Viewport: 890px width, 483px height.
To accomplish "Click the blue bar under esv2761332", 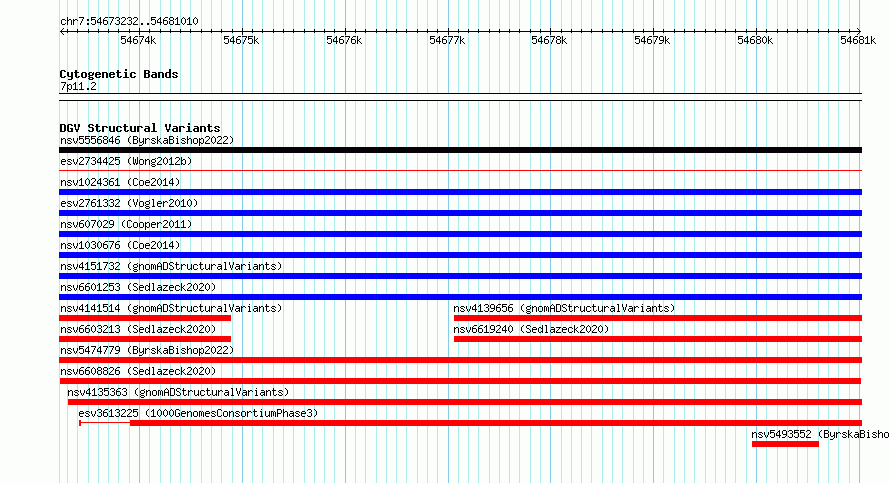I will [x=460, y=213].
